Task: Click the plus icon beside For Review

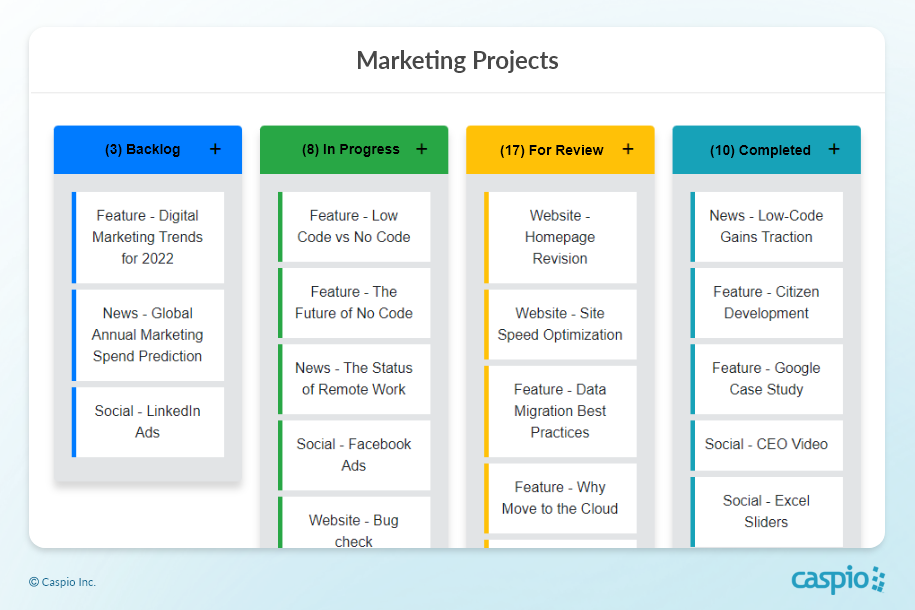Action: tap(628, 149)
